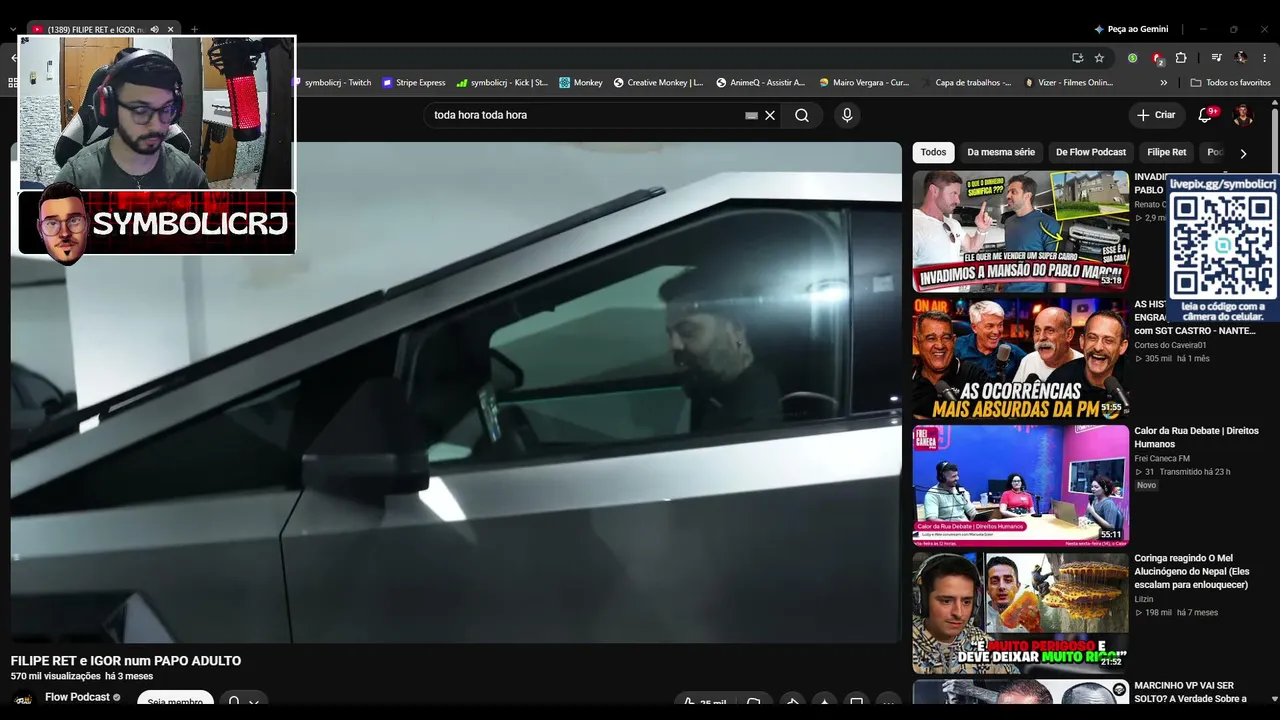
Task: Open the Calor da Rua Debate thumbnail
Action: (1020, 486)
